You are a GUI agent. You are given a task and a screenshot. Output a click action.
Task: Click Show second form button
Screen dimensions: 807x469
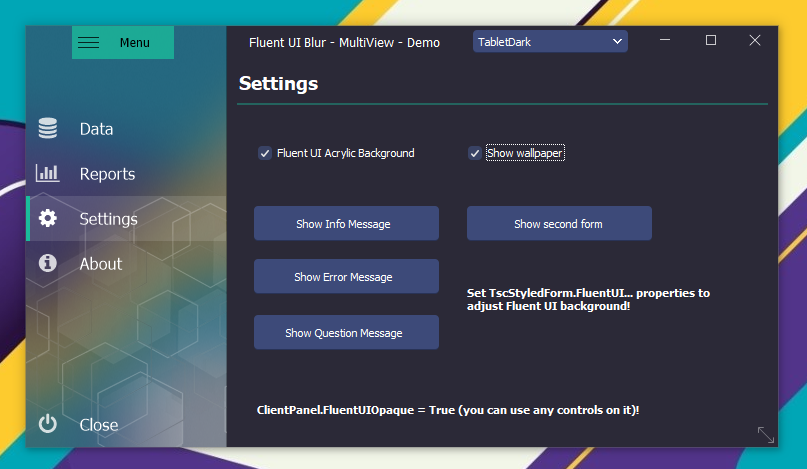coord(559,223)
